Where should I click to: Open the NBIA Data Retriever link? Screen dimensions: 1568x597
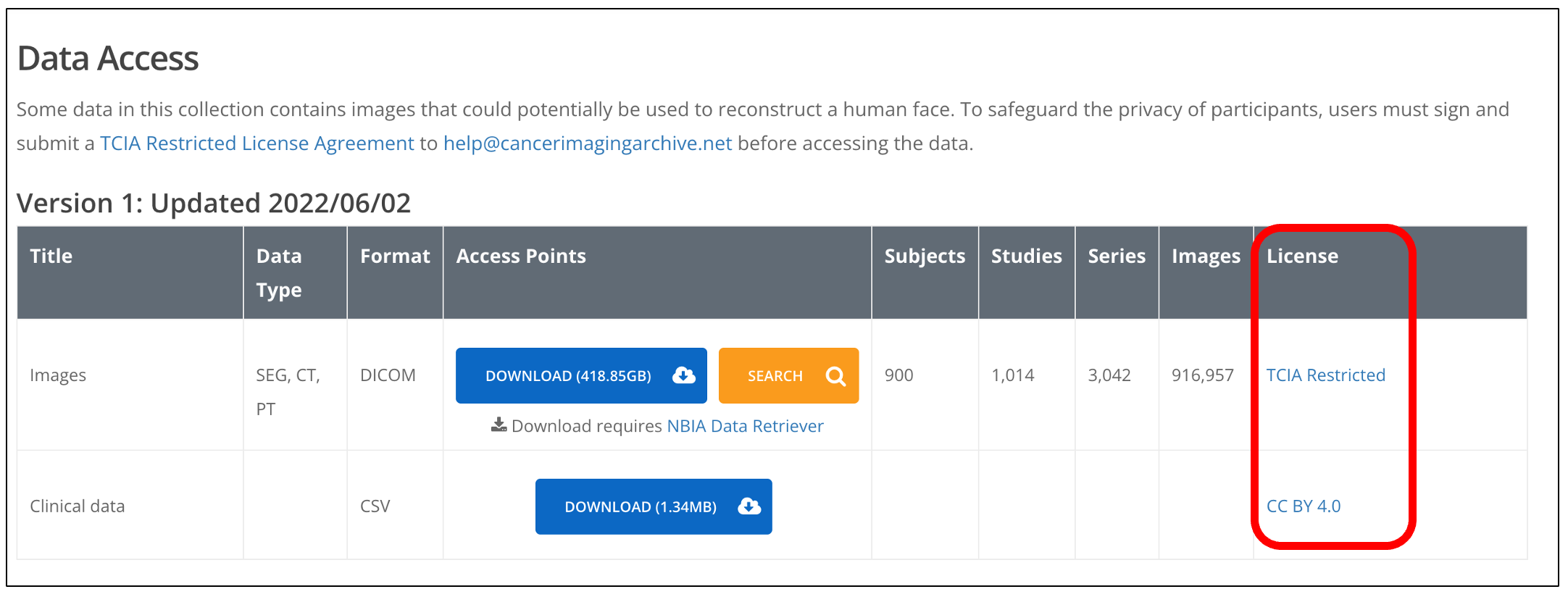pos(745,426)
